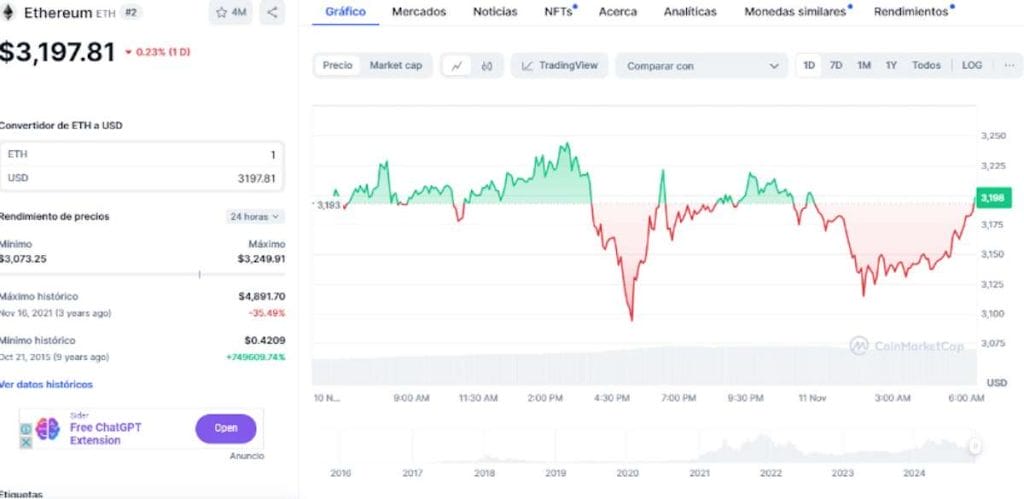The height and width of the screenshot is (499, 1024).
Task: Close the Sider ad with X icon
Action: point(25,443)
